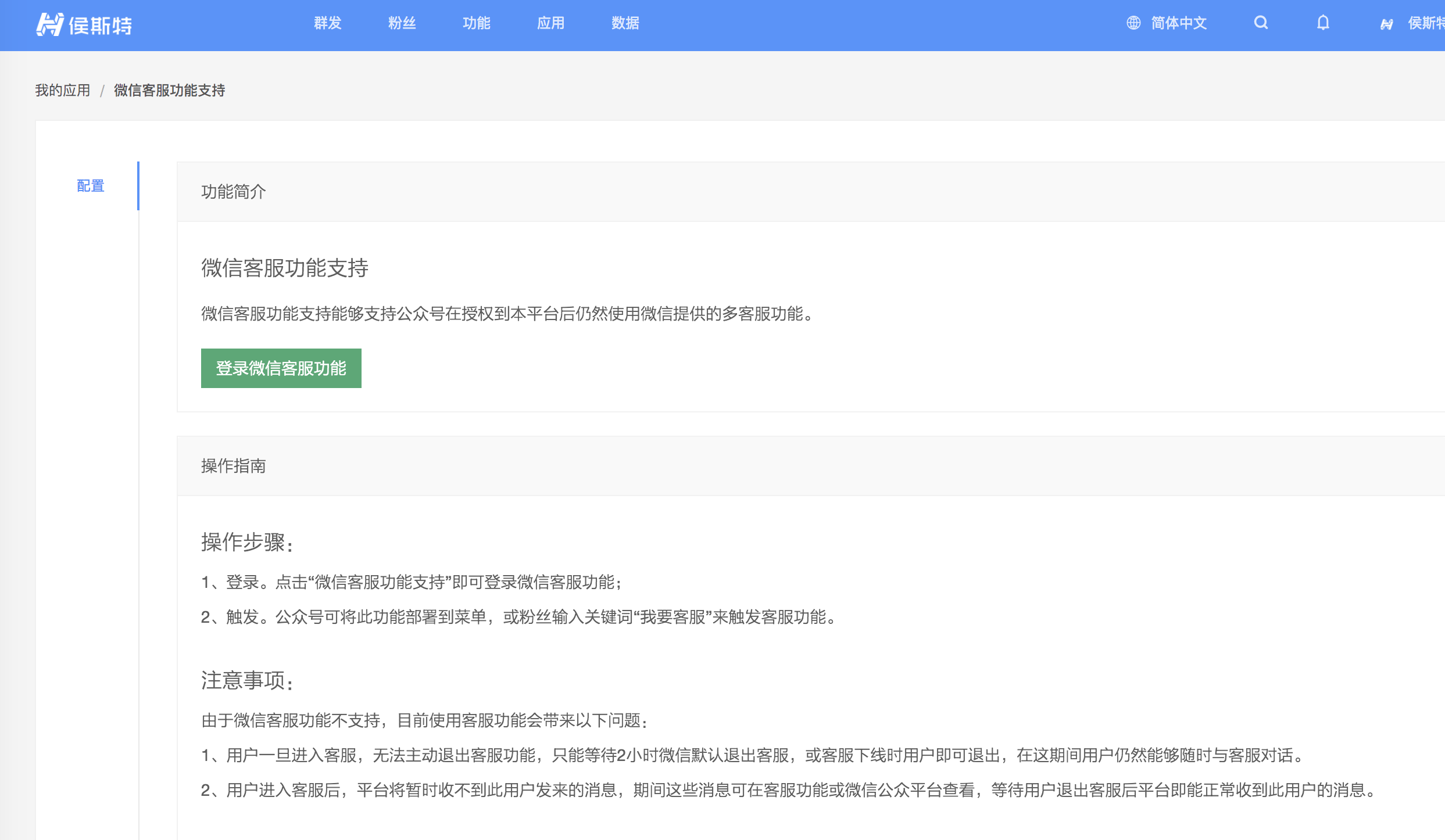Open the 功能 menu
Screen dimensions: 1445x840
click(x=477, y=23)
